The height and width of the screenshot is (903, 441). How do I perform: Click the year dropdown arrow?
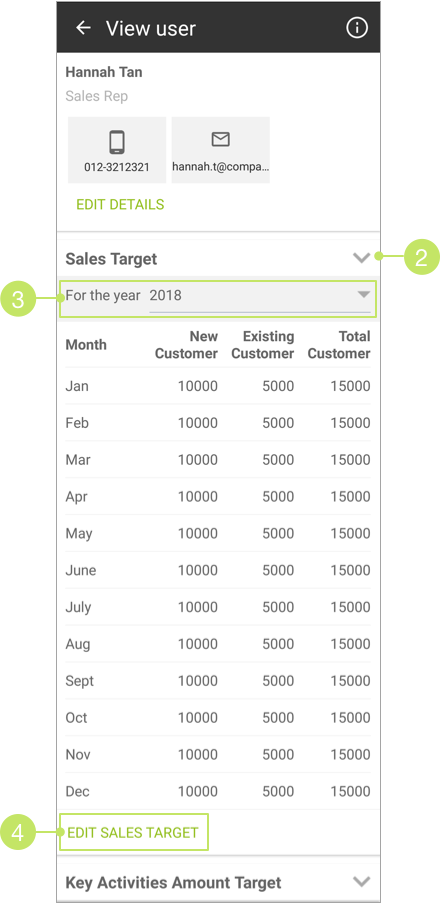363,294
